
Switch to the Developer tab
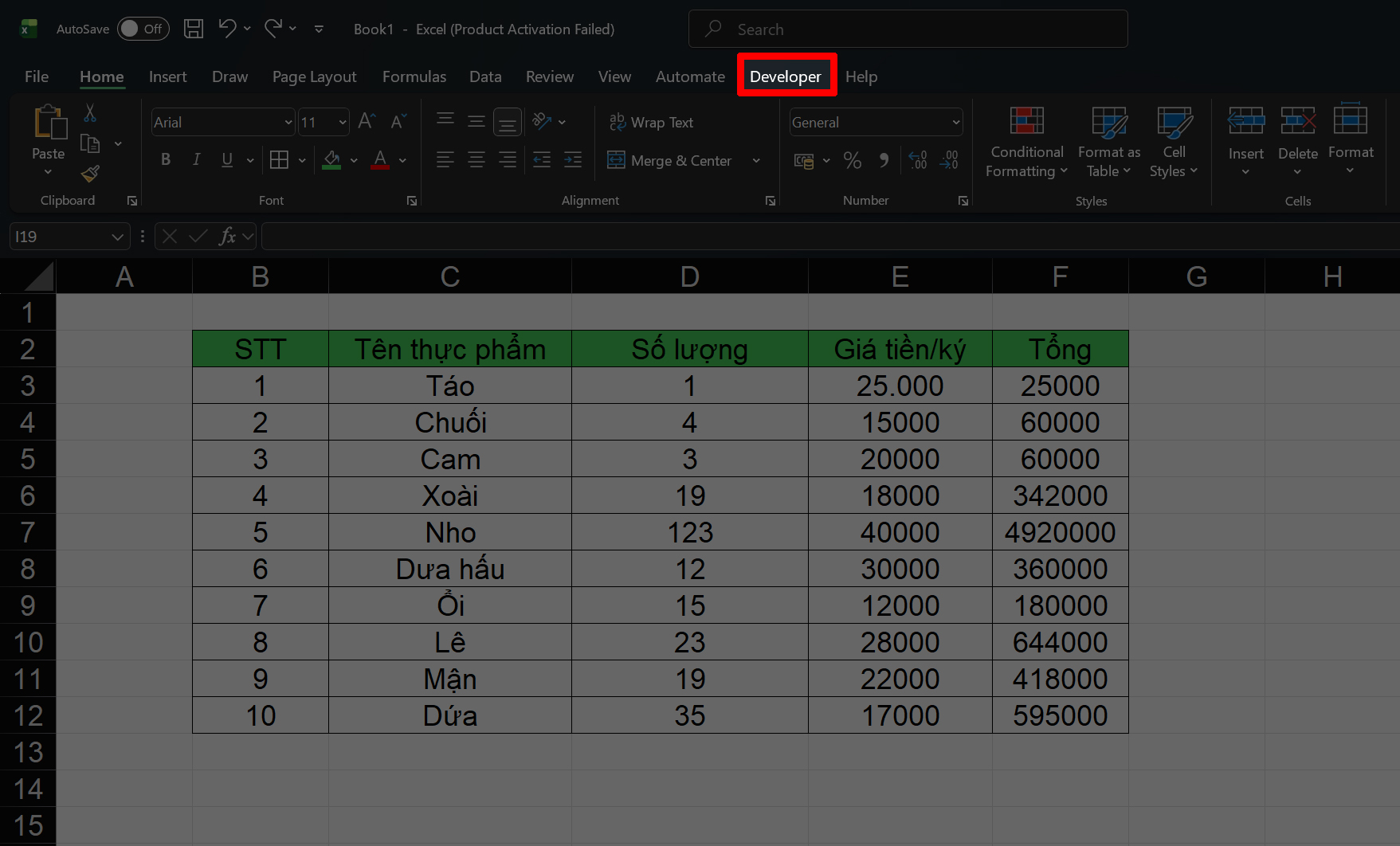(786, 76)
